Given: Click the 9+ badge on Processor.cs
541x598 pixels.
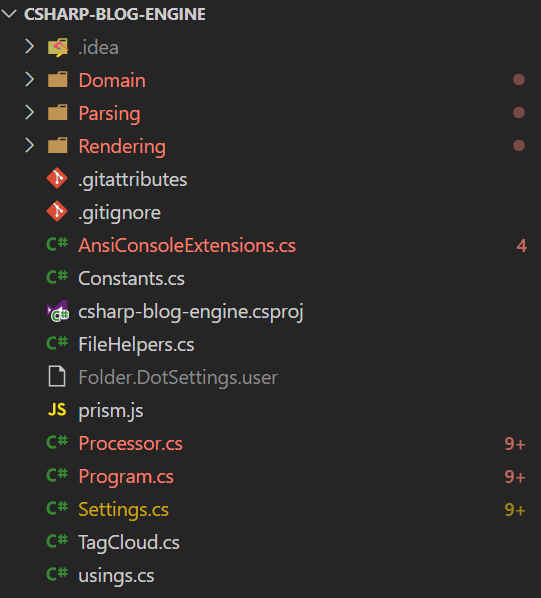Looking at the screenshot, I should (515, 444).
